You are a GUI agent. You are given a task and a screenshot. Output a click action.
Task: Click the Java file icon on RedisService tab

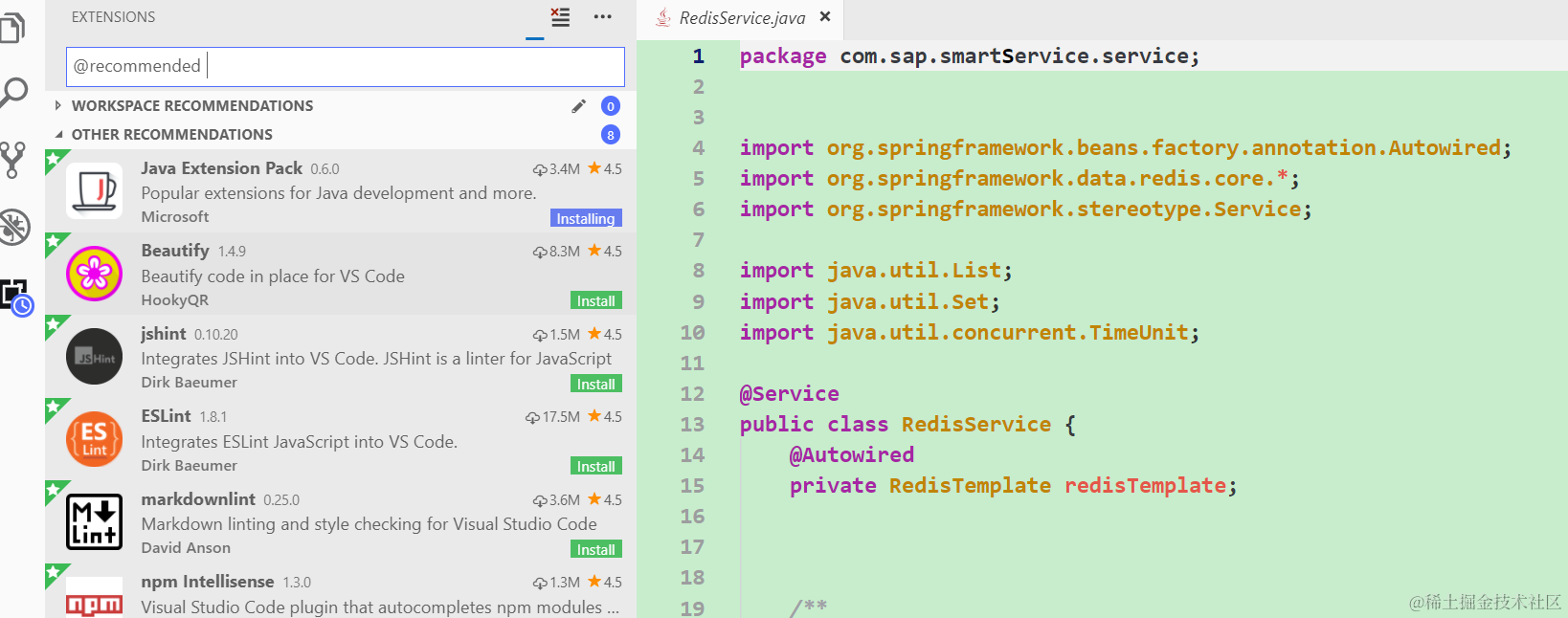tap(662, 17)
